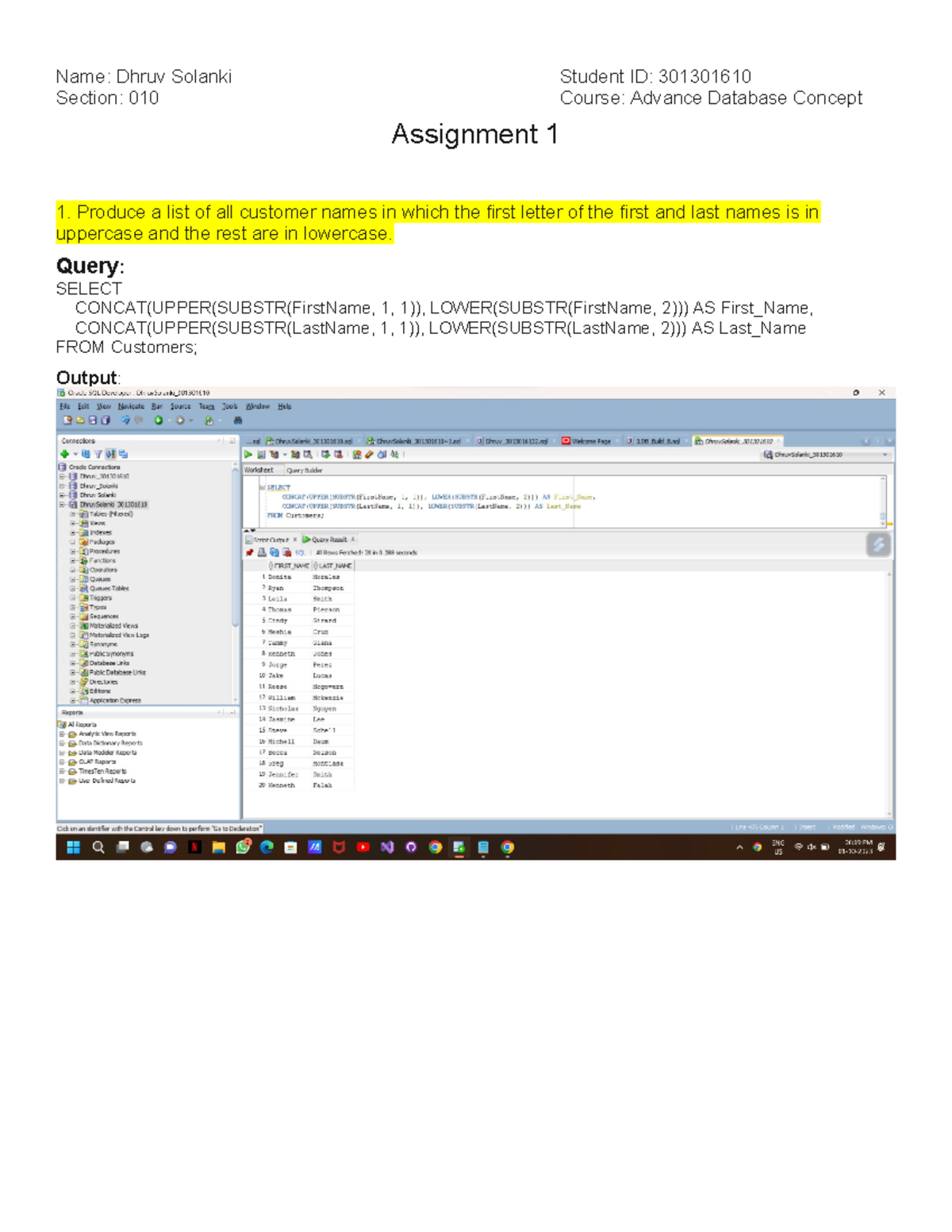Switch to the Query Builder tab
The height and width of the screenshot is (1232, 952).
(x=305, y=470)
